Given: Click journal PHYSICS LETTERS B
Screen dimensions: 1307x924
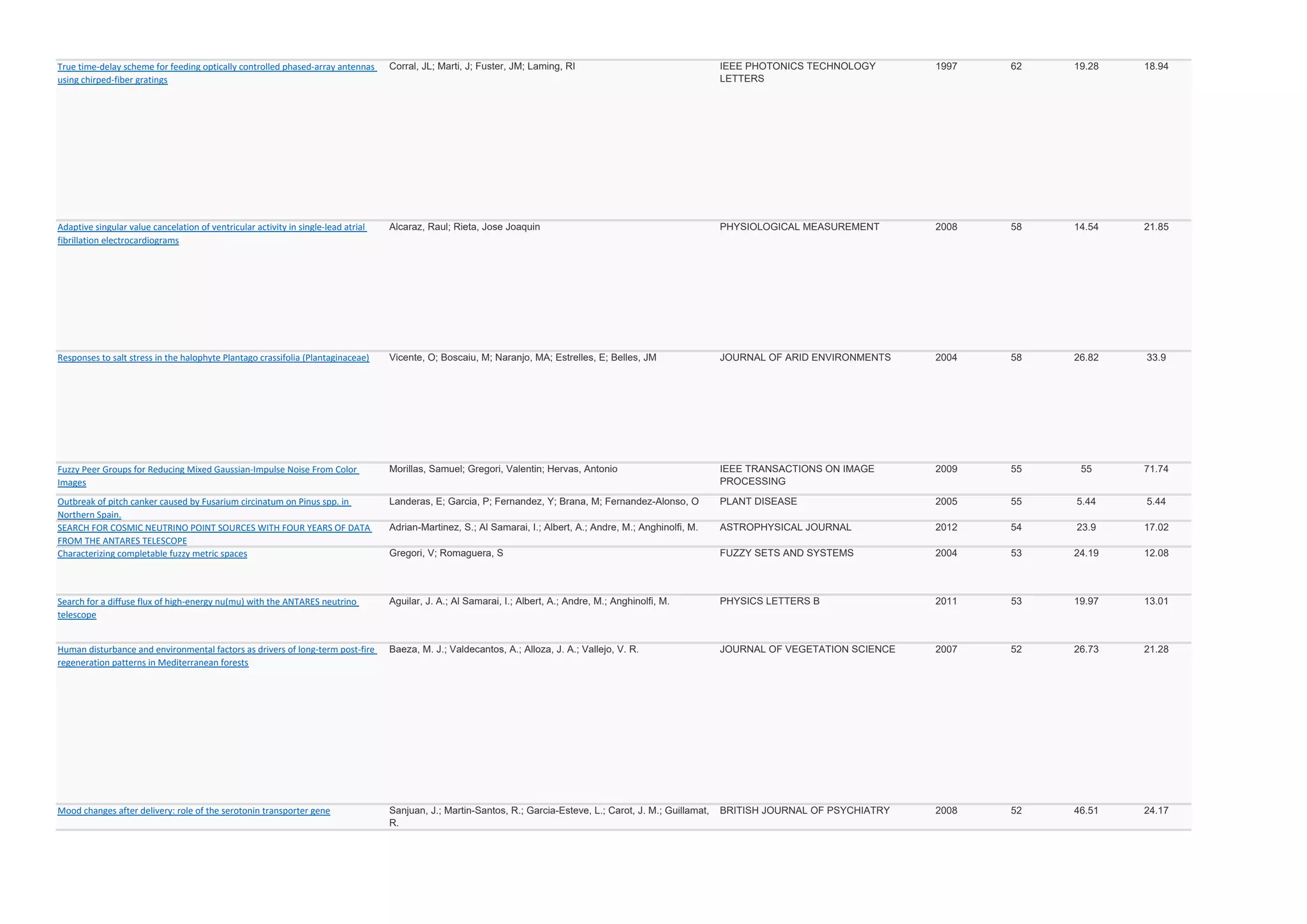Looking at the screenshot, I should coord(770,601).
